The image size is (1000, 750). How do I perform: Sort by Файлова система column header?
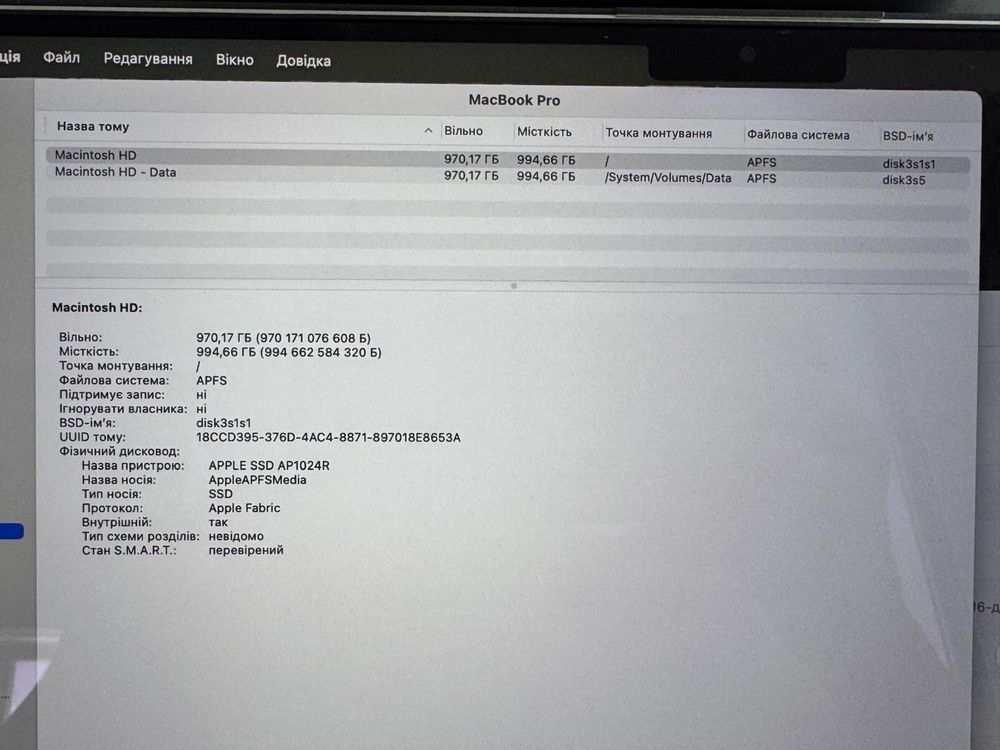coord(798,135)
